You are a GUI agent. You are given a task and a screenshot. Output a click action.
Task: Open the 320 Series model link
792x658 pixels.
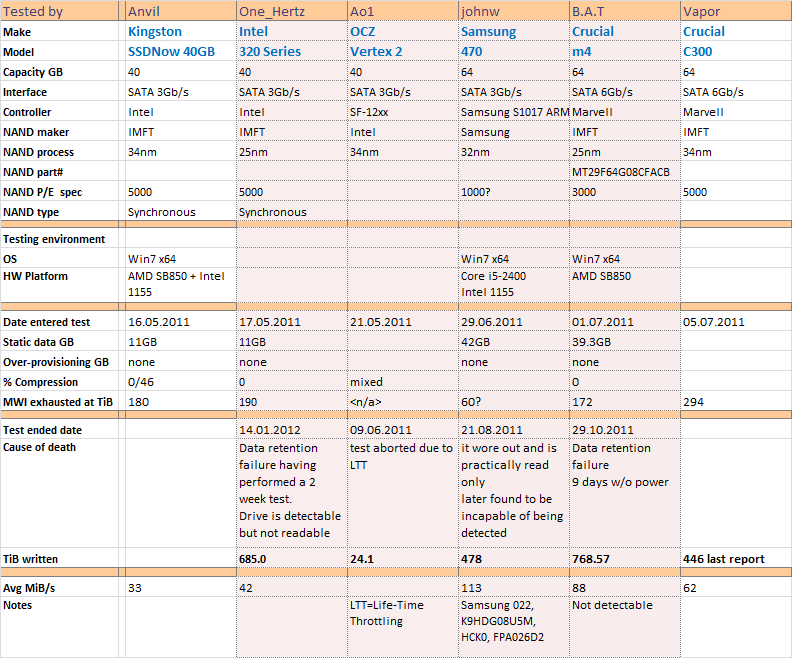[270, 52]
